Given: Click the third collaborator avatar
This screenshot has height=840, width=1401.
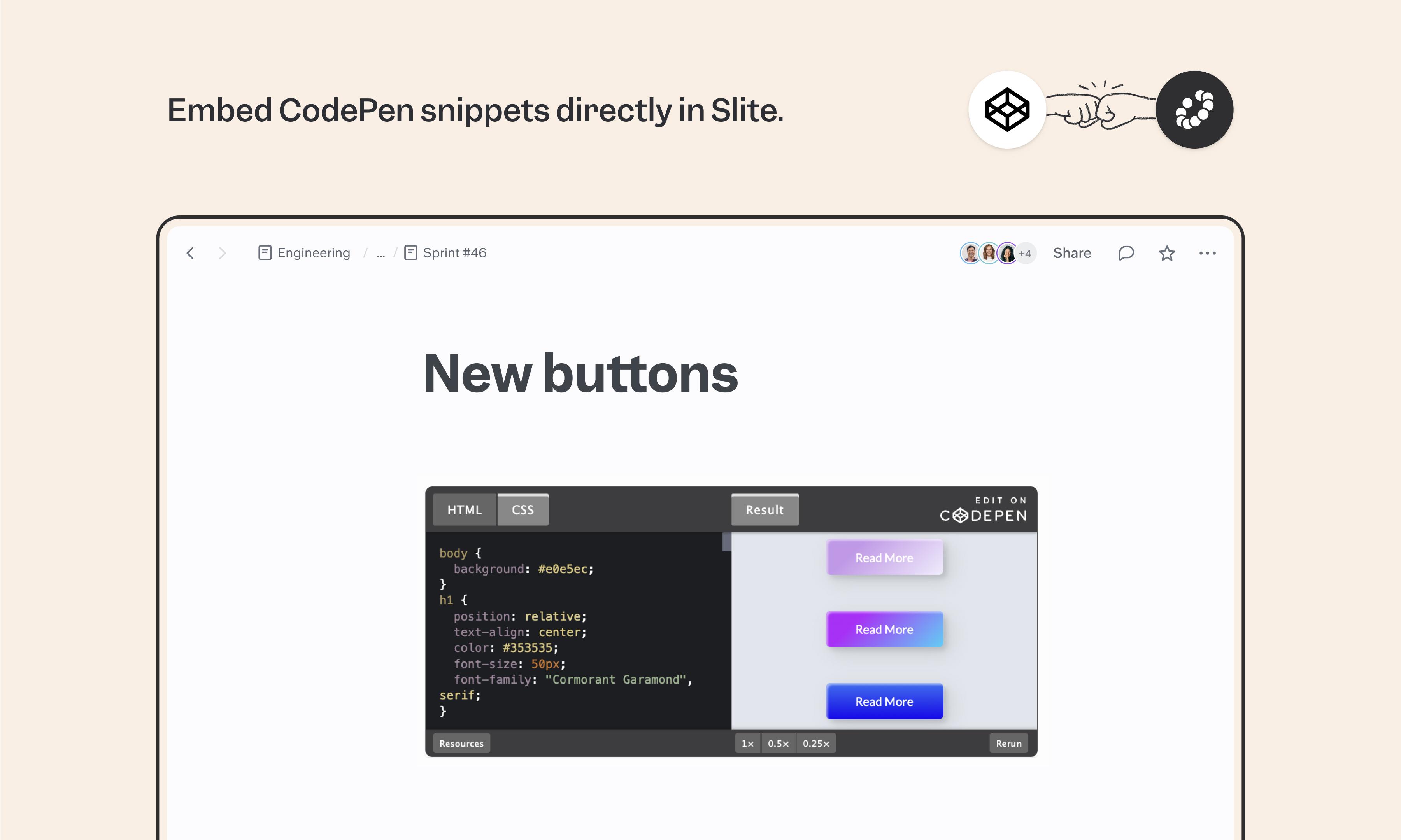Looking at the screenshot, I should (1007, 253).
